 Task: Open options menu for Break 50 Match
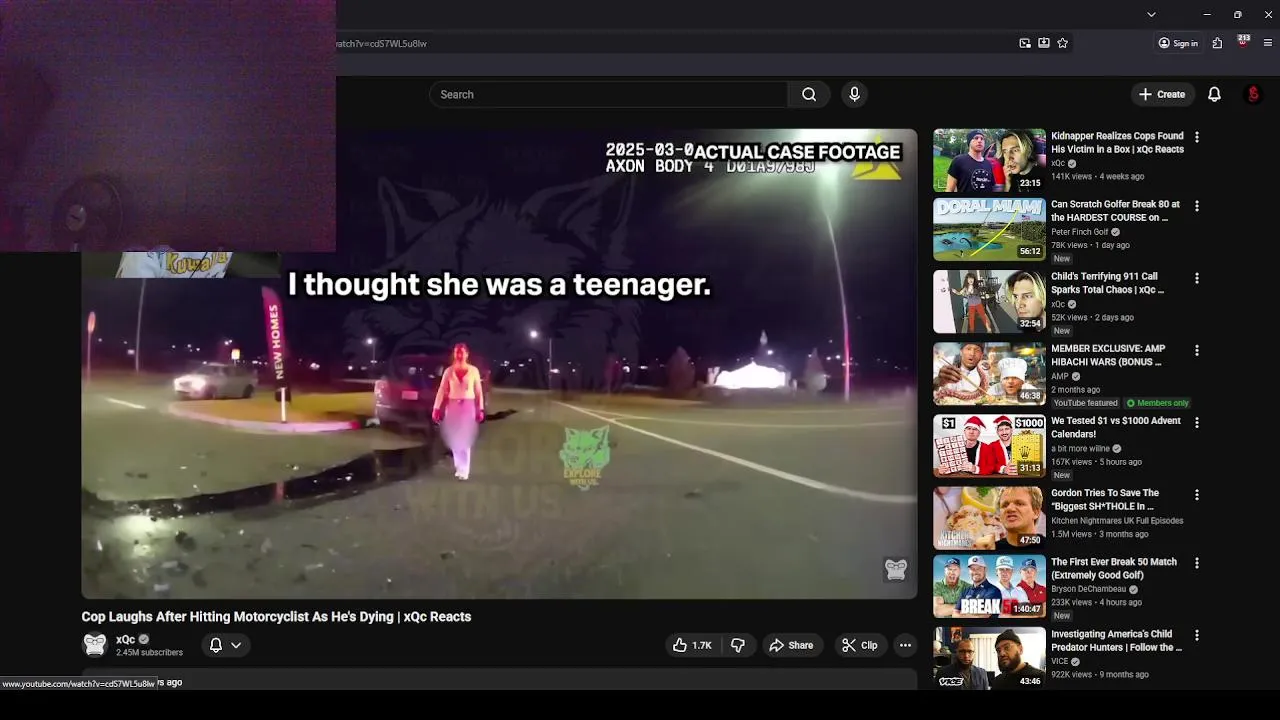1197,563
